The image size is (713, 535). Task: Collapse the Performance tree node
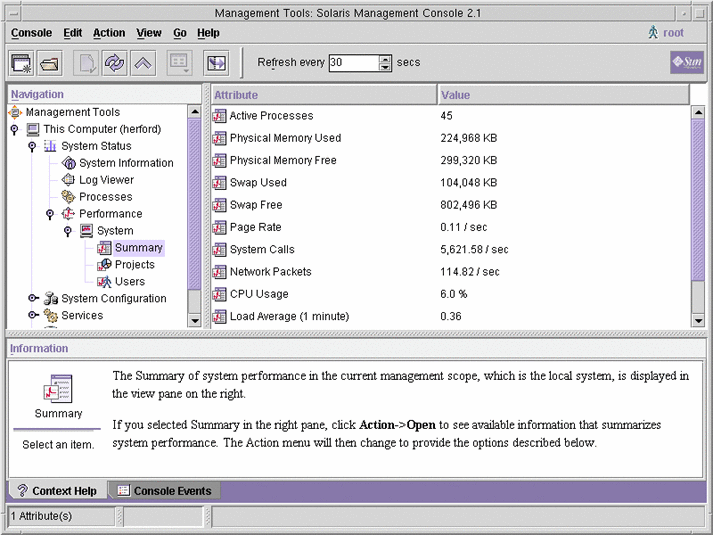[x=50, y=214]
